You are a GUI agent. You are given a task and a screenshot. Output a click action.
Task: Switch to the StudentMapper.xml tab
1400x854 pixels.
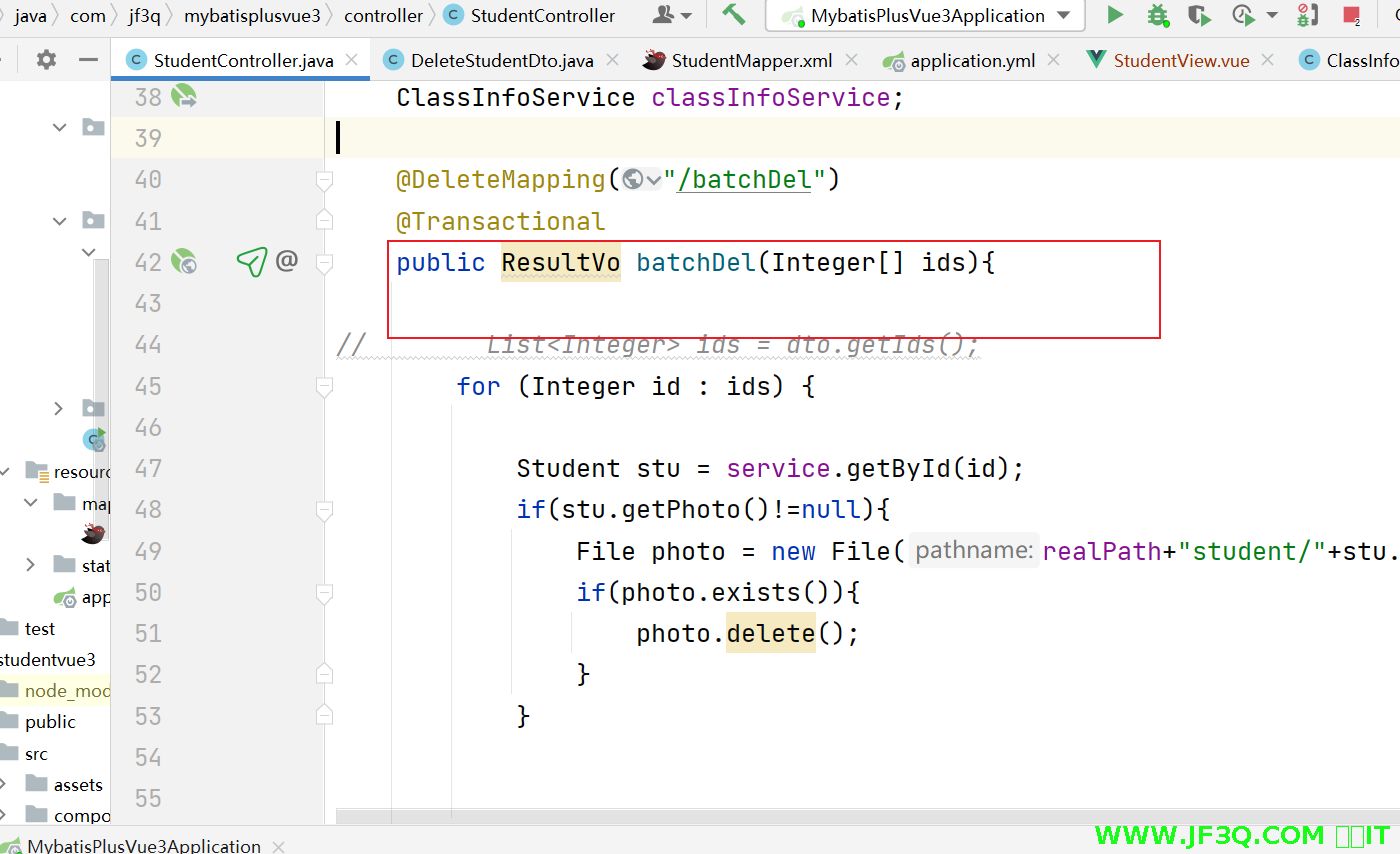pos(750,60)
